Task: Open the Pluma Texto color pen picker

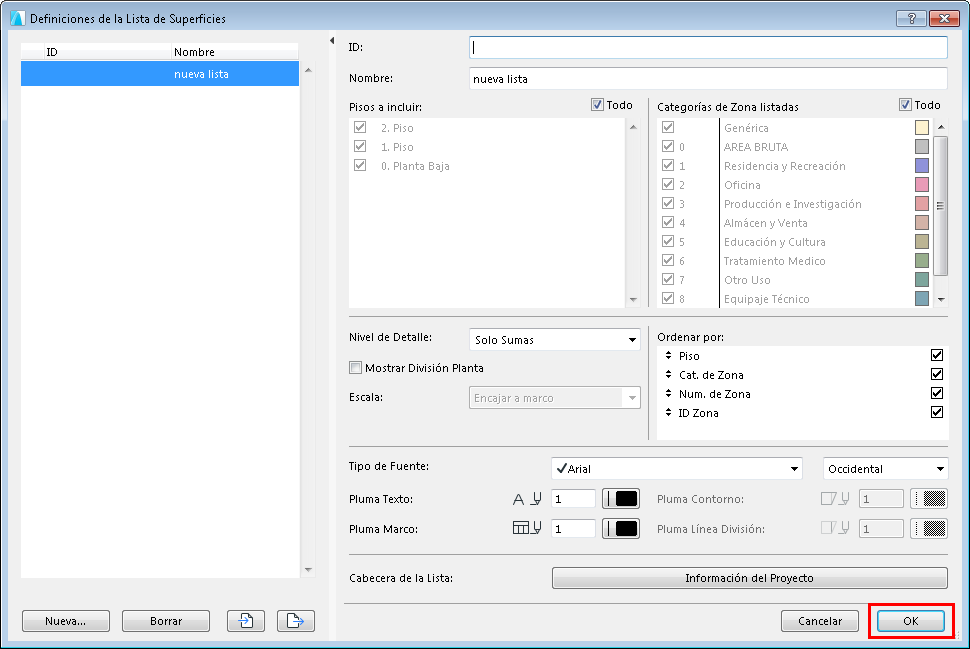Action: (620, 499)
